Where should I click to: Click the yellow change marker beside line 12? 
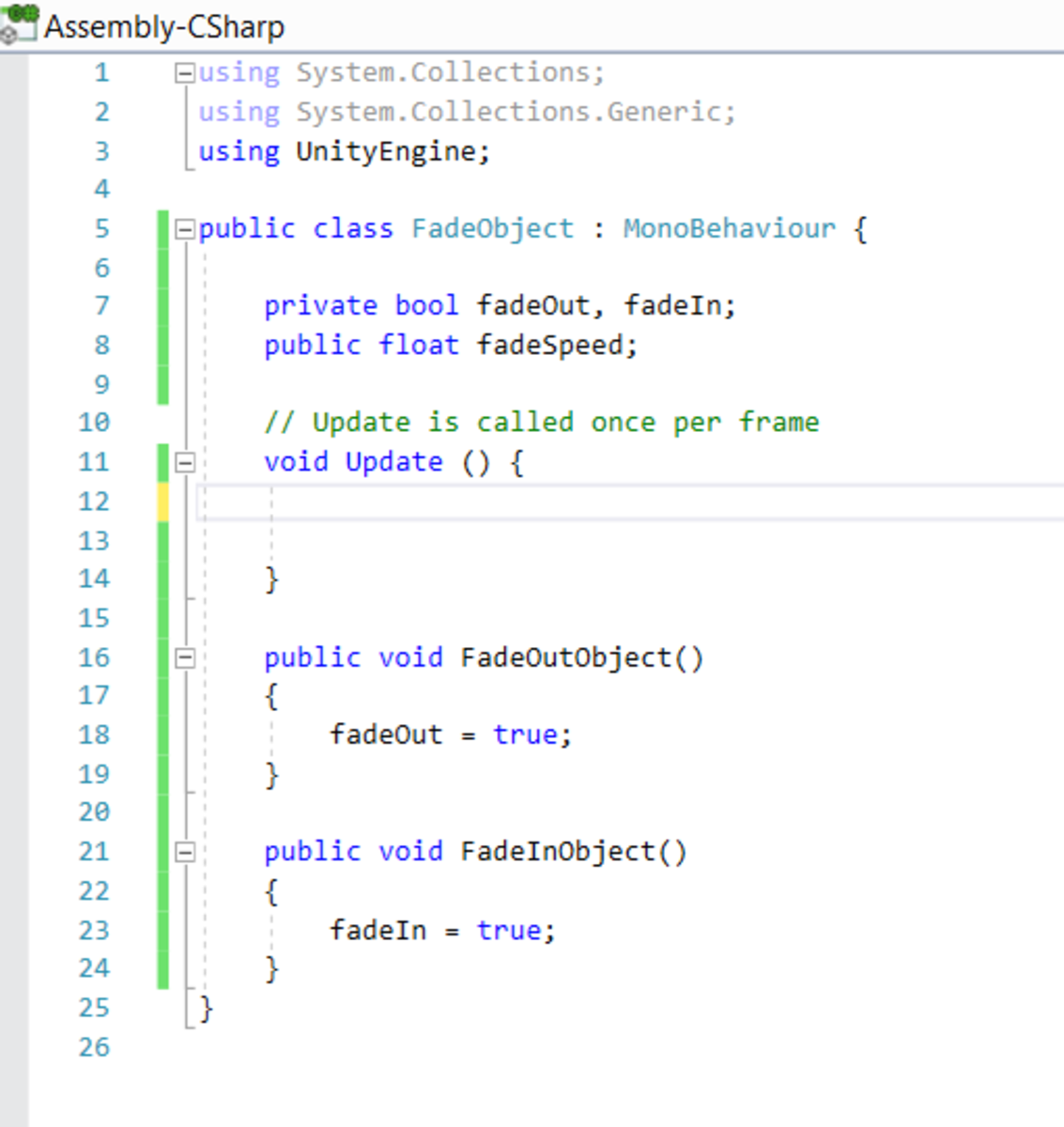pos(162,501)
